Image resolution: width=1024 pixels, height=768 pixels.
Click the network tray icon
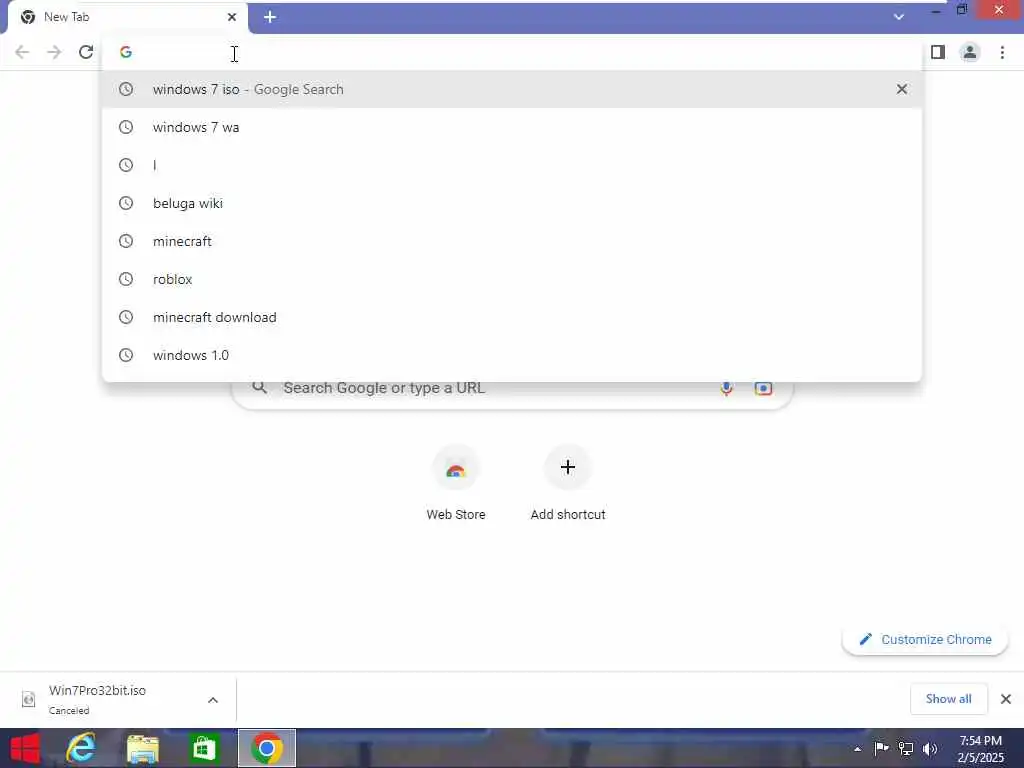point(906,748)
